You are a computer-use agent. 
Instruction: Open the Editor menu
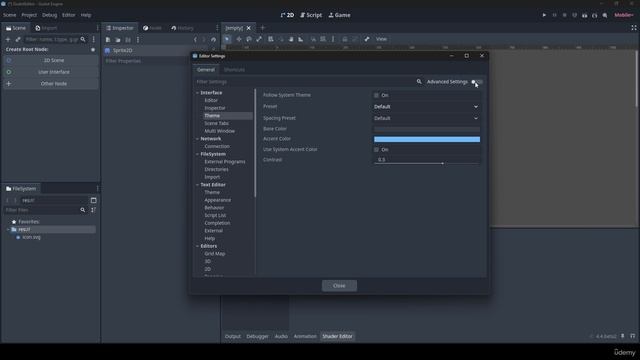tap(69, 15)
